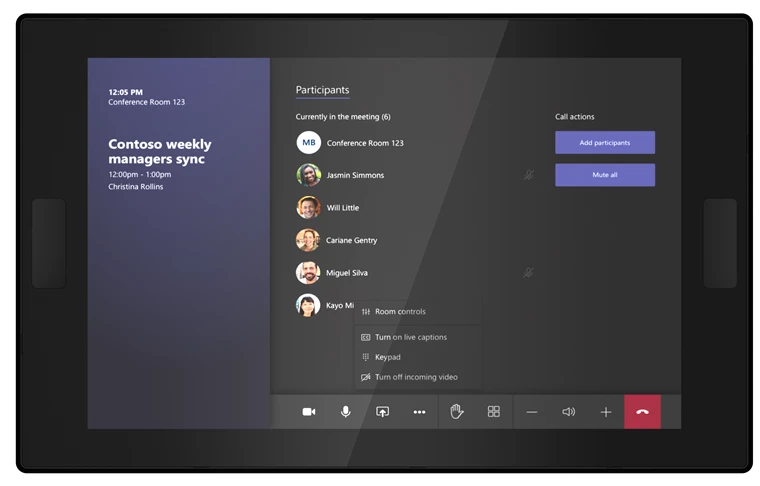Raise hand using the hand icon
760x486 pixels.
click(x=457, y=412)
